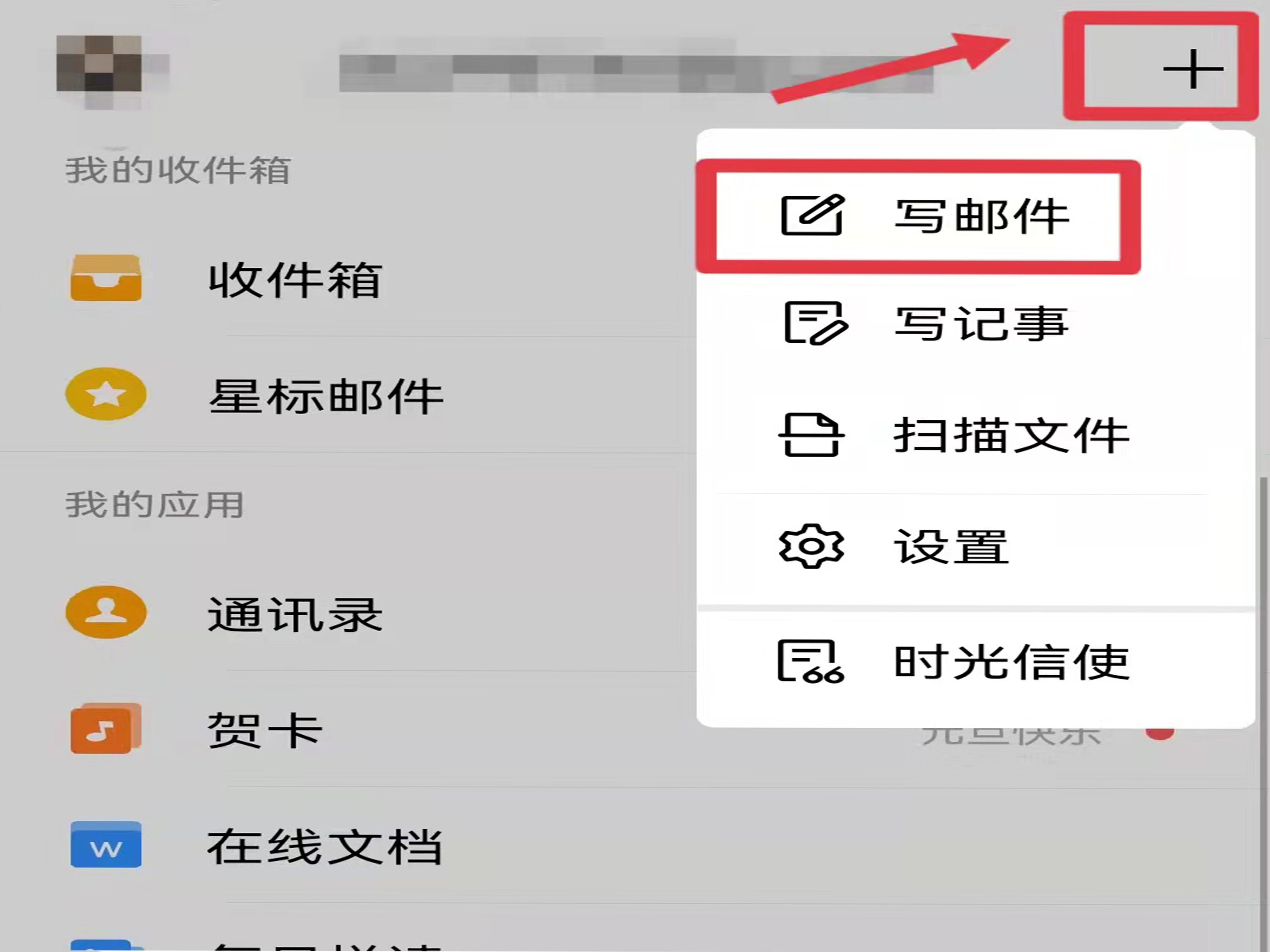Click the orange inbox tray icon
This screenshot has height=952, width=1270.
click(106, 278)
